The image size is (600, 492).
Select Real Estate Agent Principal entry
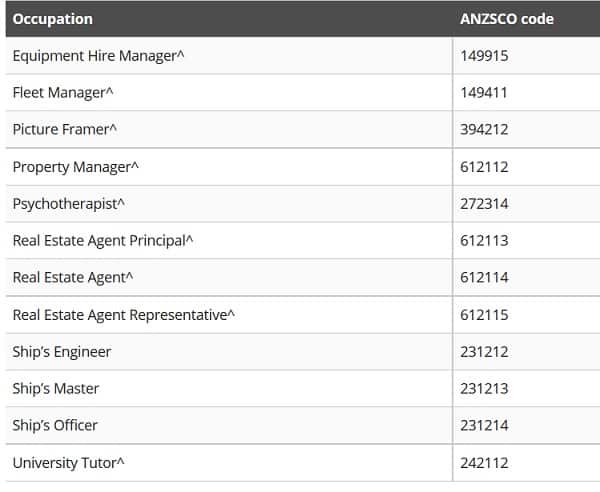coord(103,241)
